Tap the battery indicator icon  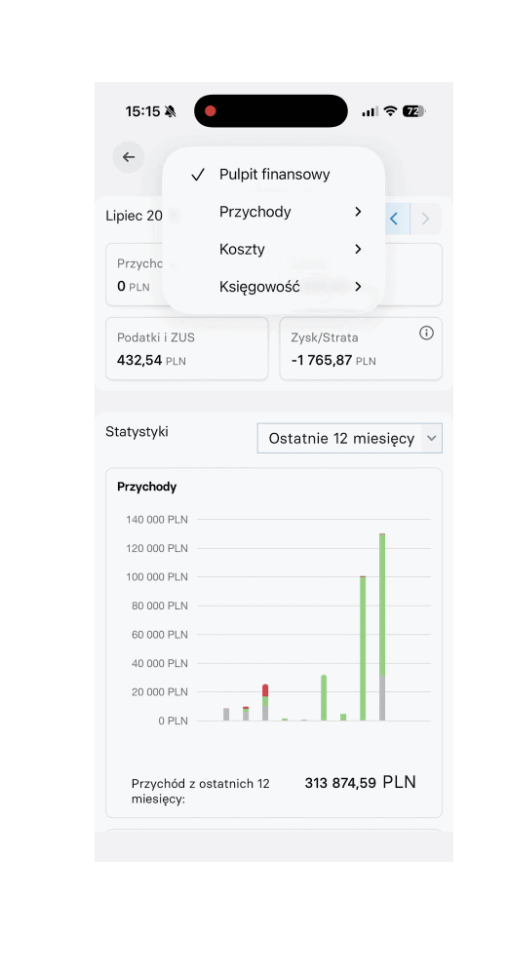tap(414, 111)
